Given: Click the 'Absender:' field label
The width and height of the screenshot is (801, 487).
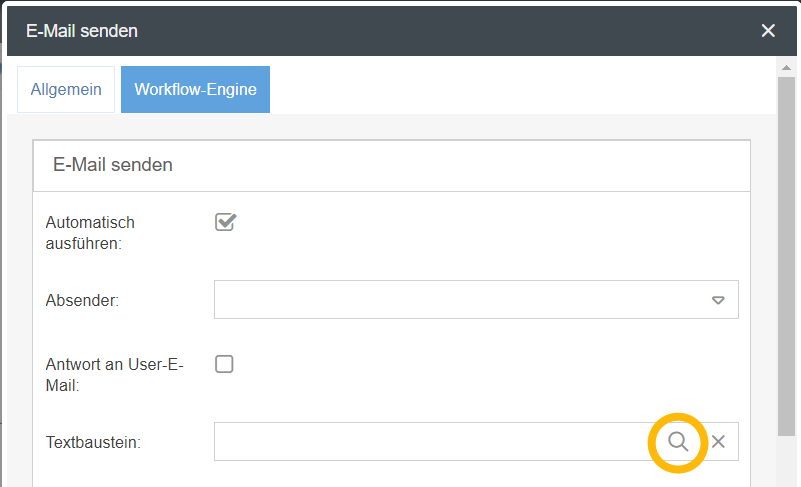Looking at the screenshot, I should point(82,300).
